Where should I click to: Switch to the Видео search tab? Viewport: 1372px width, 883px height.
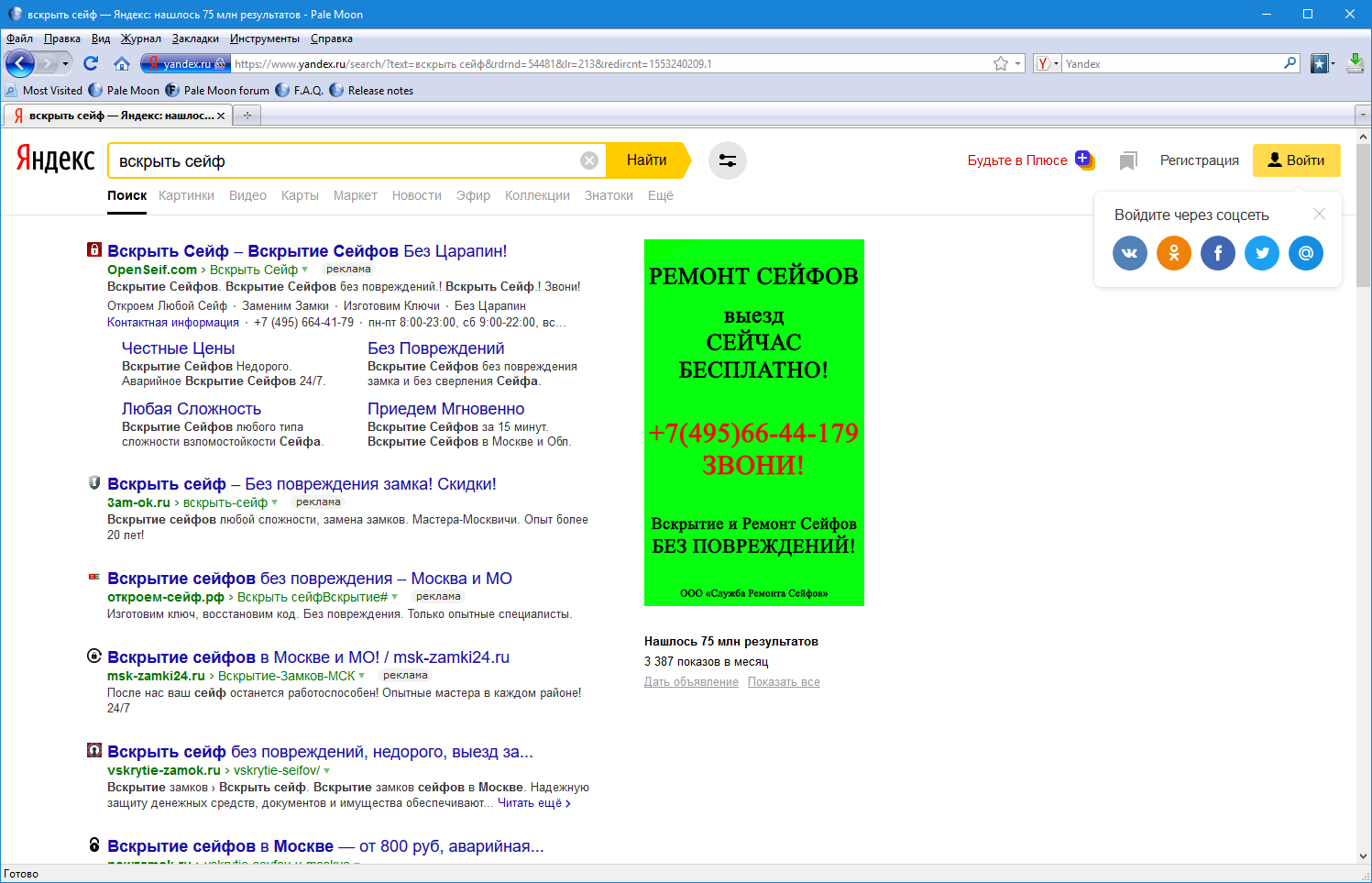(247, 195)
